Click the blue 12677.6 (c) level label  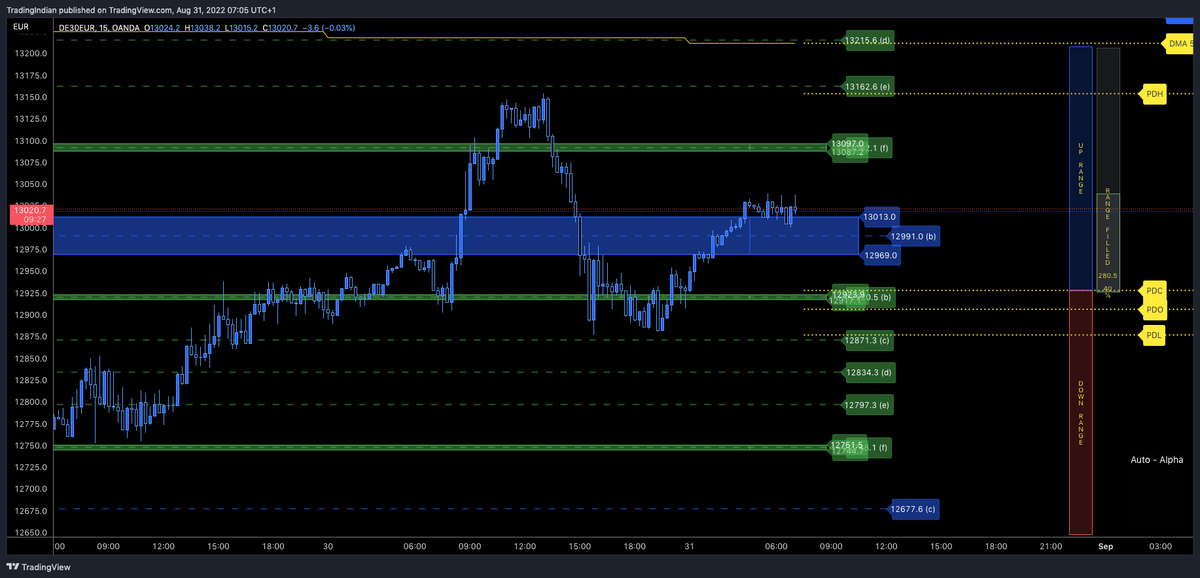(x=912, y=509)
